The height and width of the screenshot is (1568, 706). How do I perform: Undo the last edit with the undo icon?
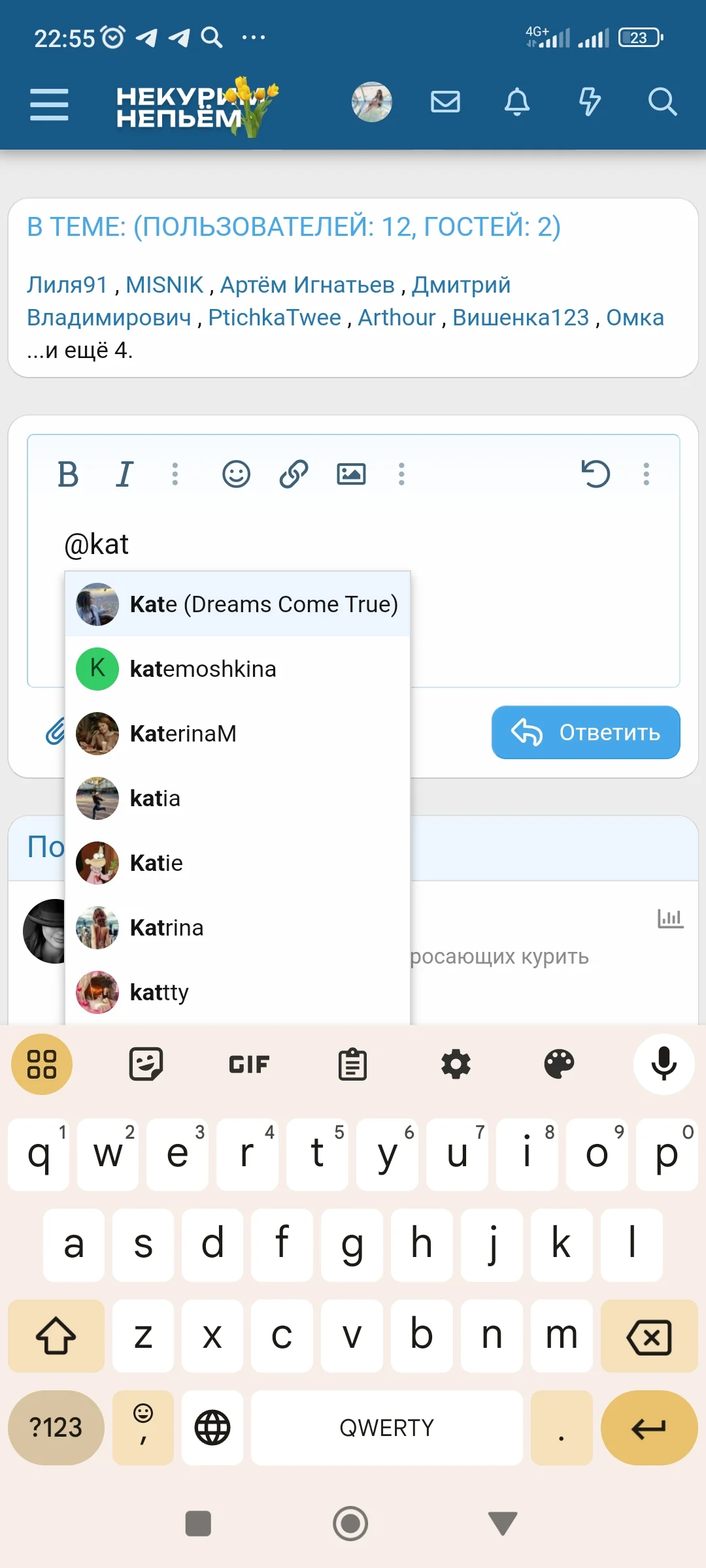coord(596,474)
